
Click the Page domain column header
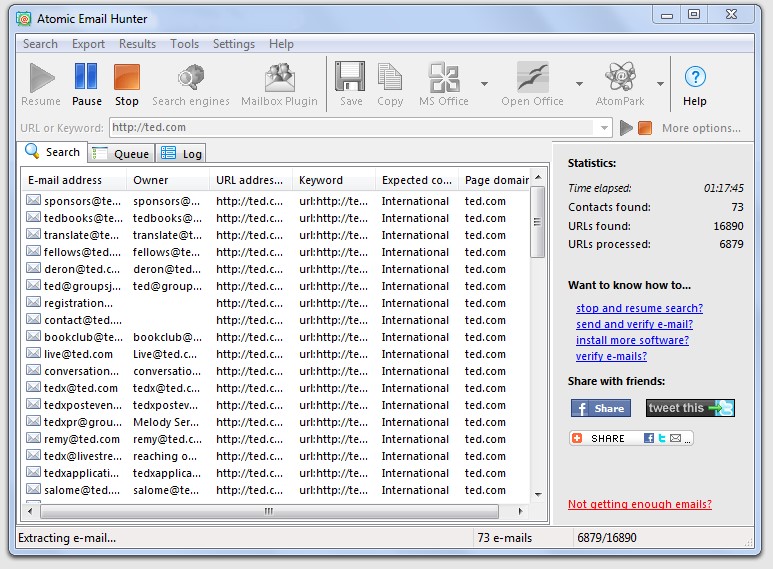495,180
